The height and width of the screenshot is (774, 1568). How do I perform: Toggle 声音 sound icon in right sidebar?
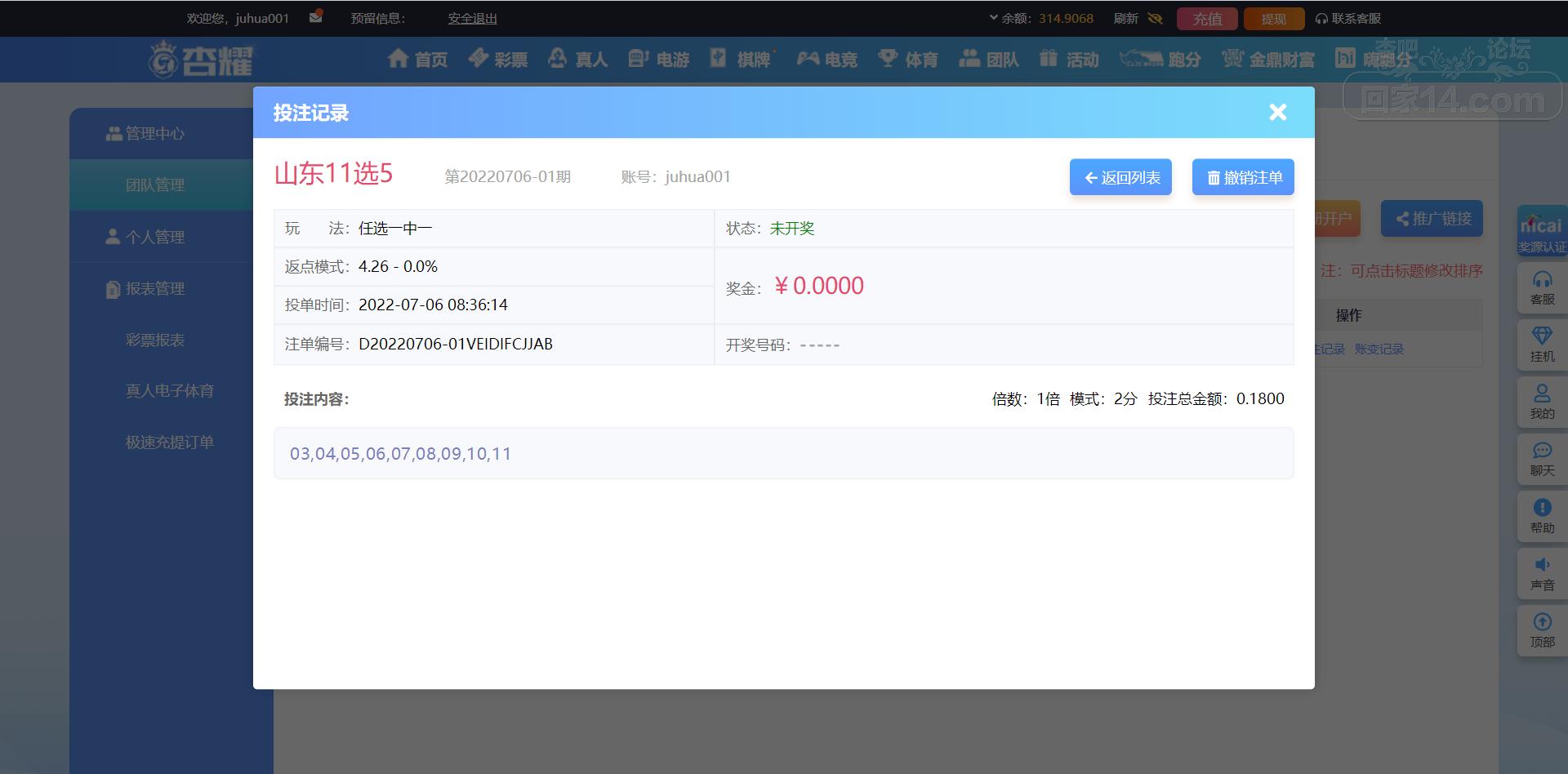tap(1542, 573)
